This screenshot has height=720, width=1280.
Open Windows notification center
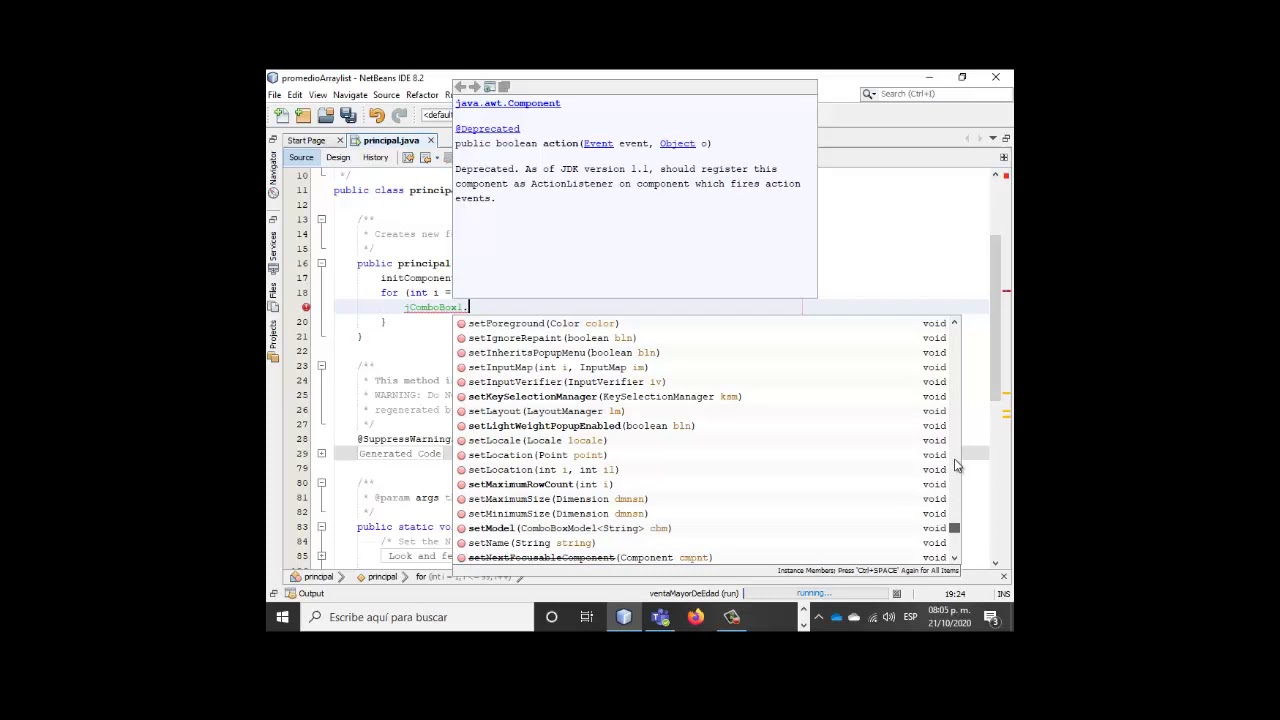pyautogui.click(x=991, y=617)
